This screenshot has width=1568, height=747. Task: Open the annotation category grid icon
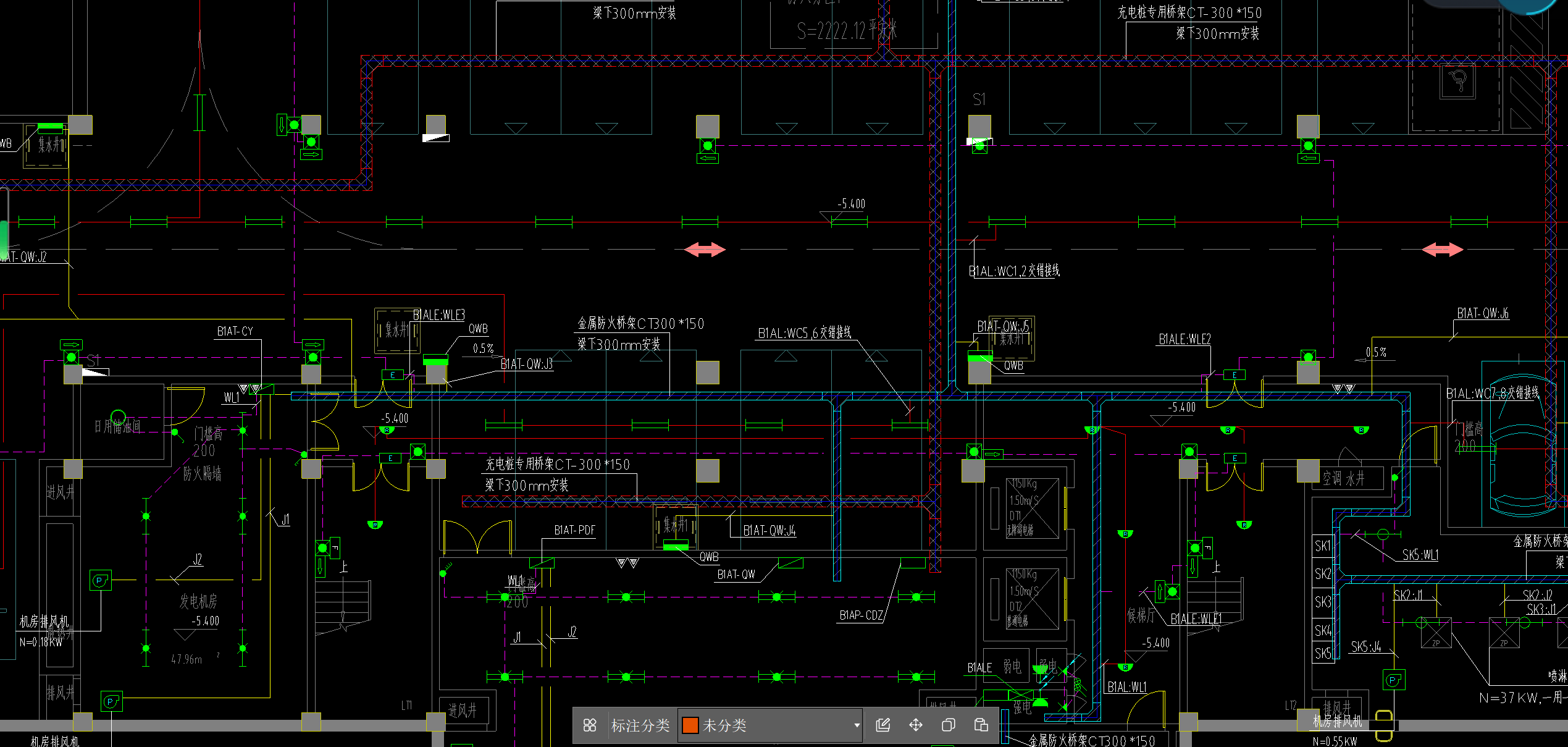click(590, 725)
